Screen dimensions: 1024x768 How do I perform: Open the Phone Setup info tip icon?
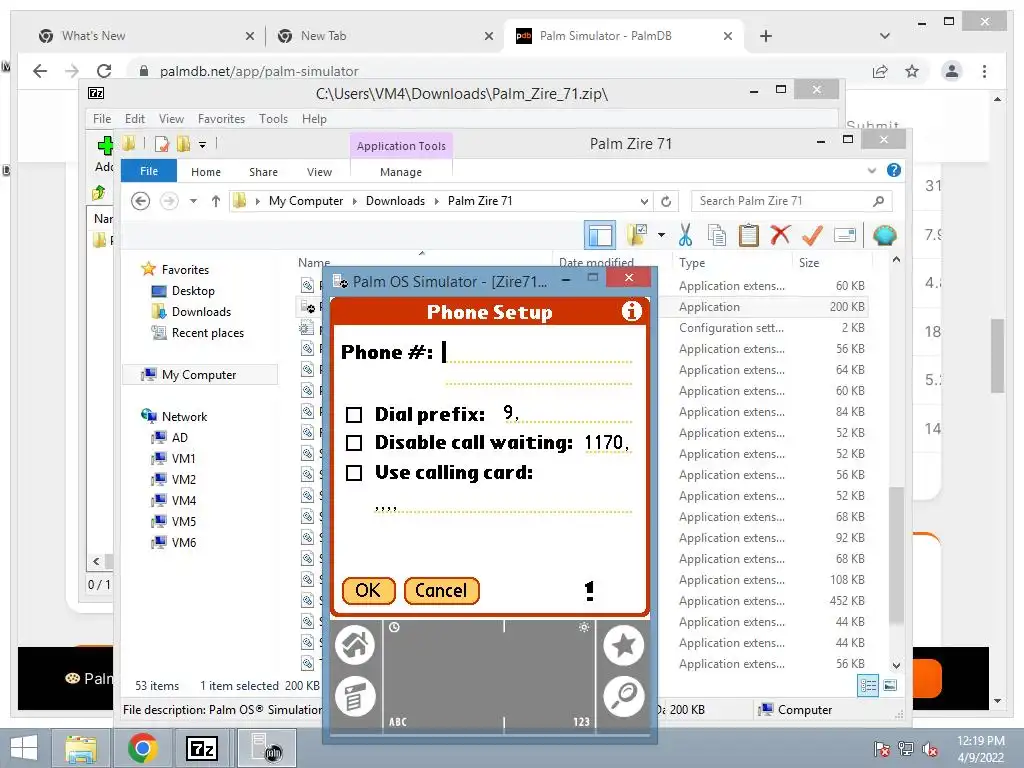tap(631, 311)
